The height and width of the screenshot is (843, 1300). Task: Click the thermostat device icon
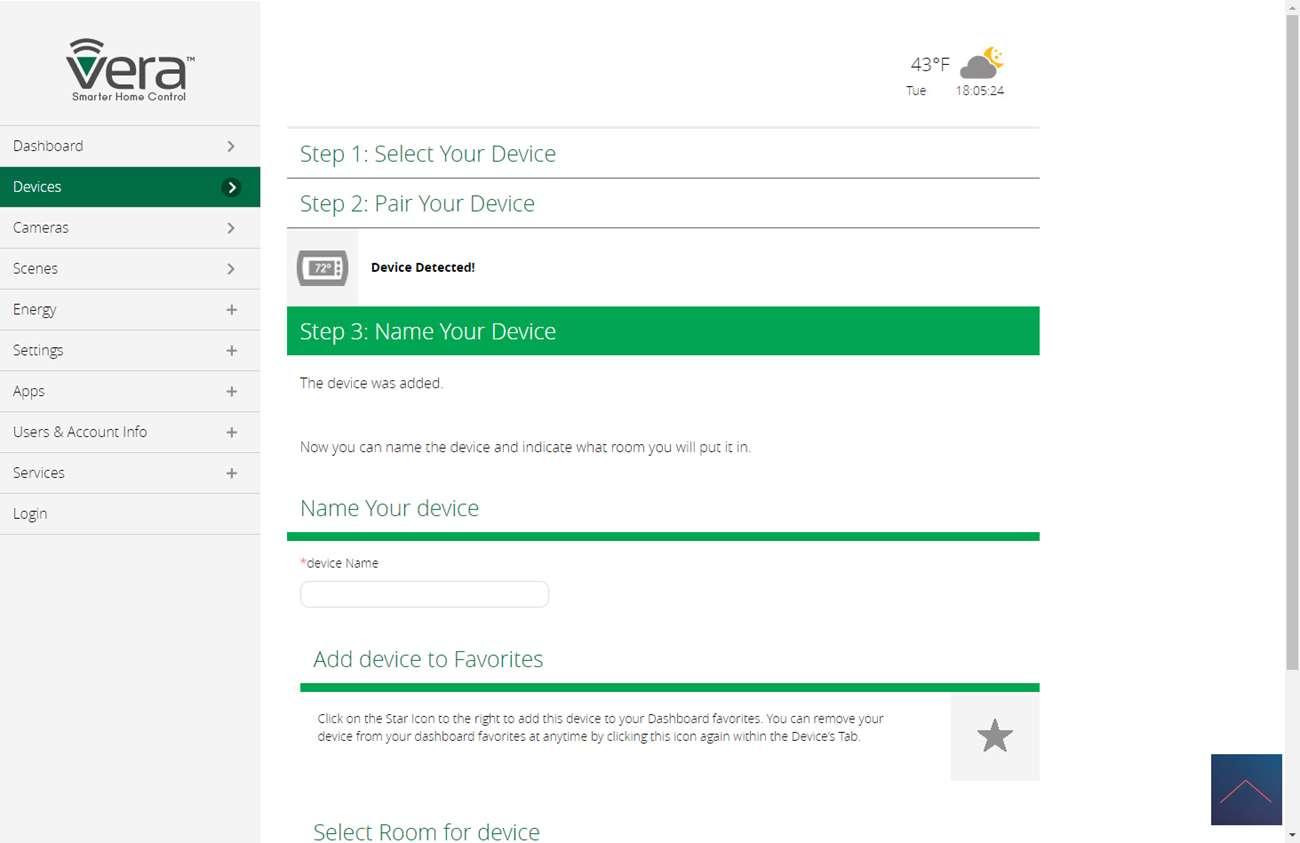click(322, 268)
